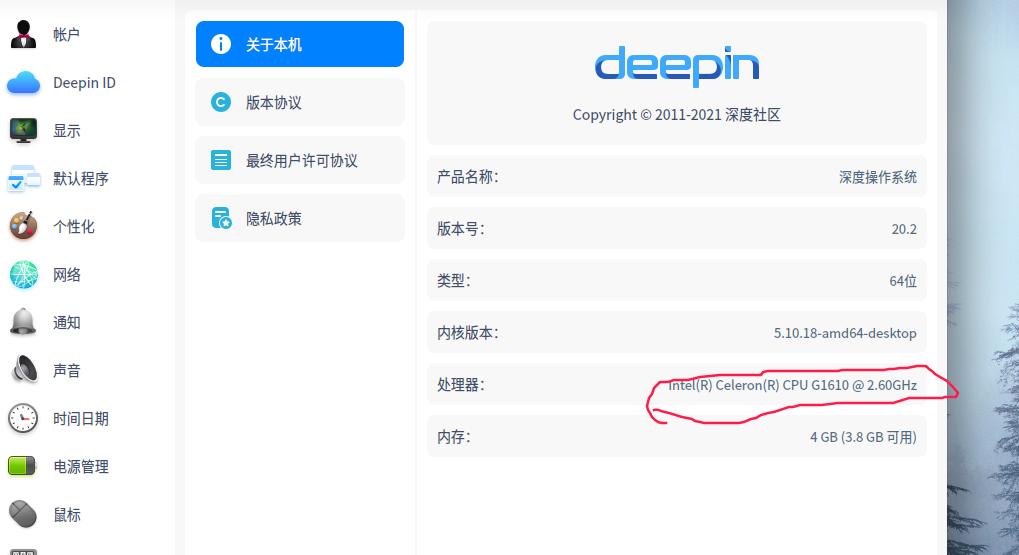Screen dimensions: 1019x555
Task: Click the 最终用户许可协议 document icon
Action: pos(221,160)
